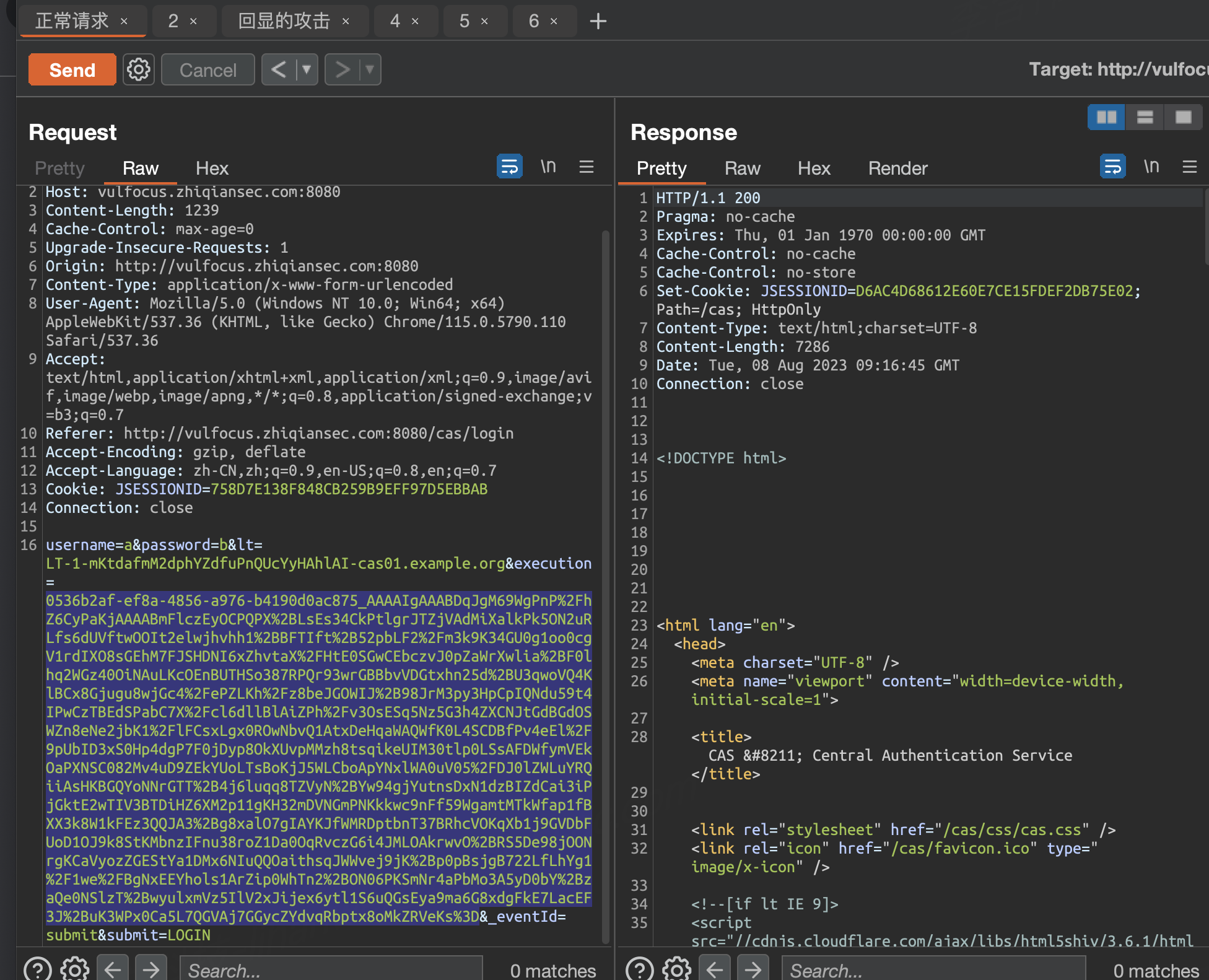The width and height of the screenshot is (1209, 980).
Task: Select the Request Pretty view tab
Action: [59, 168]
